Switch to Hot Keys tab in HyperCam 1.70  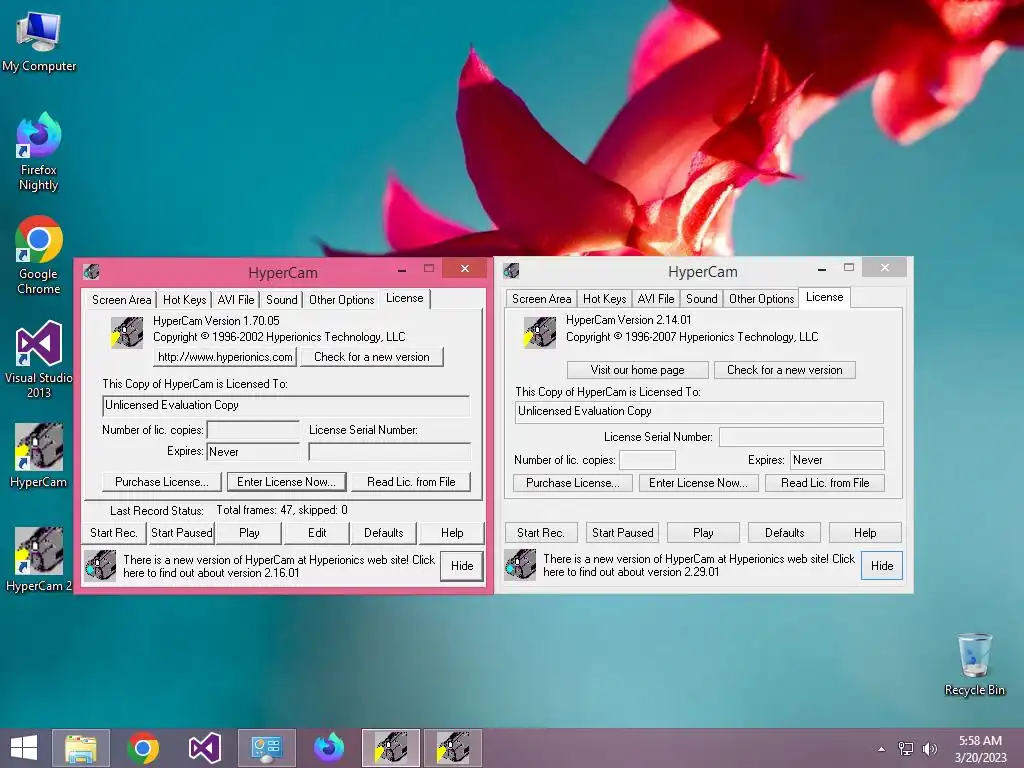(x=184, y=300)
